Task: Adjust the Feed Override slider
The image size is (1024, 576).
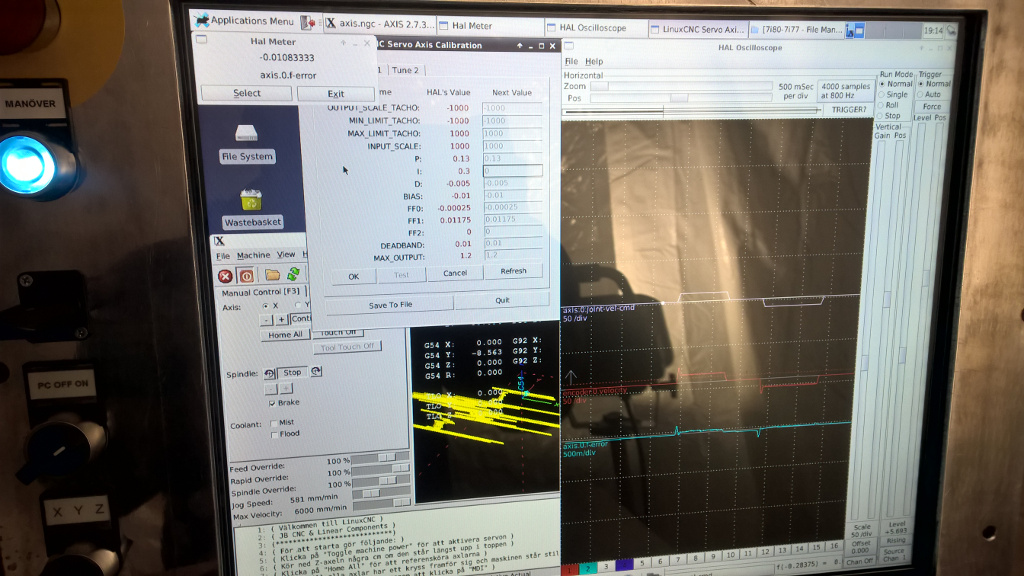Action: 380,458
